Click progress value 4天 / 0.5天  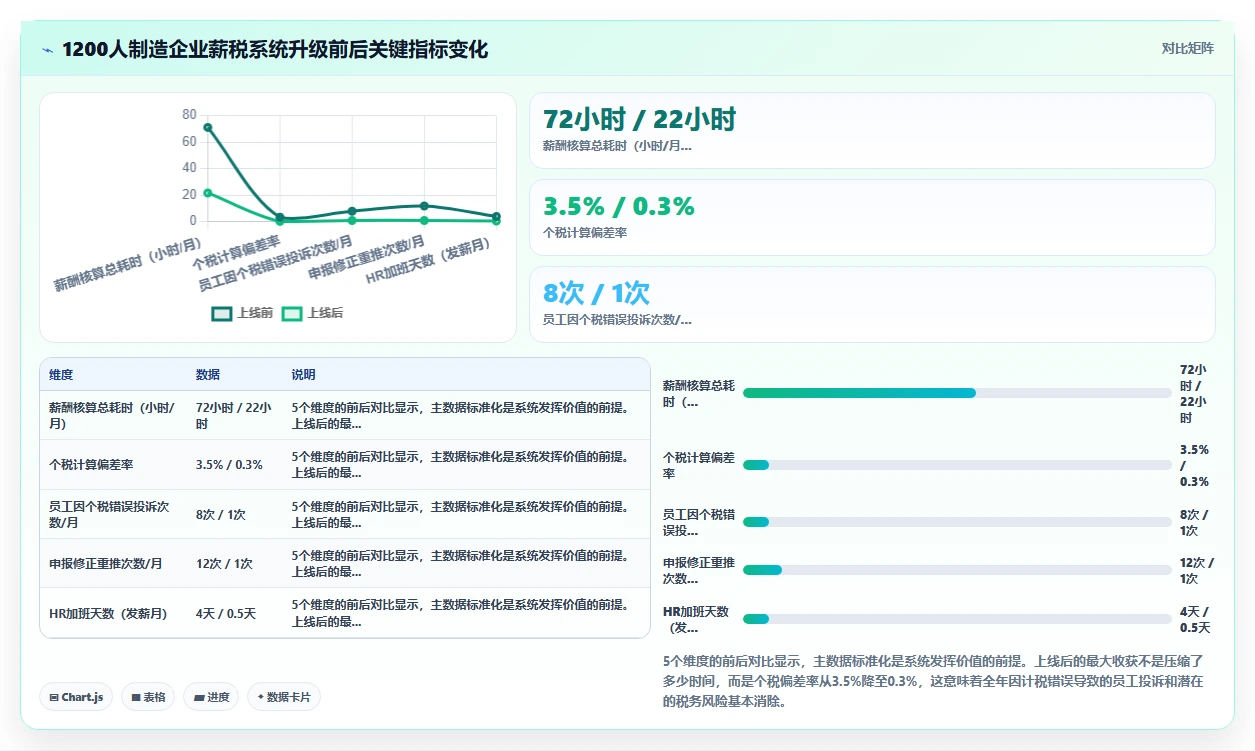click(x=1195, y=619)
